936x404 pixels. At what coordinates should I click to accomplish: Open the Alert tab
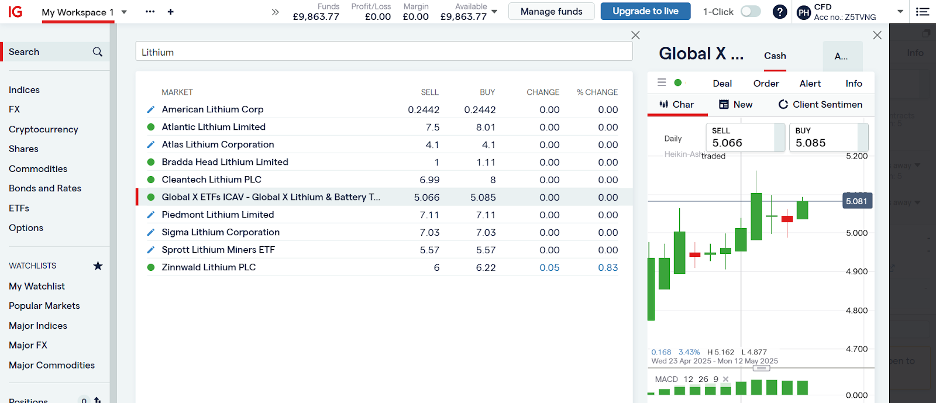(x=810, y=84)
